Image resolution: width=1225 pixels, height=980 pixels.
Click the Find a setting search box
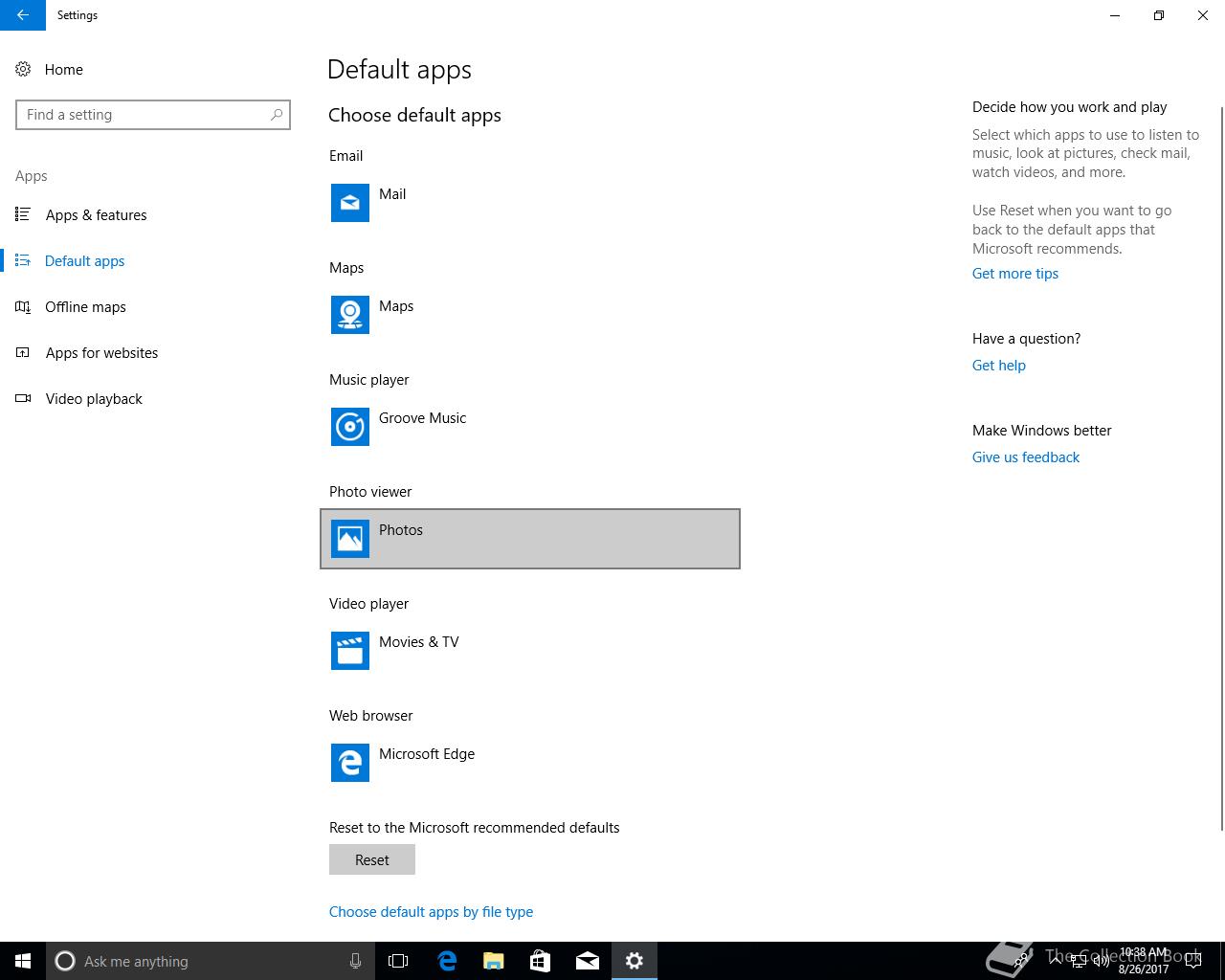point(153,115)
